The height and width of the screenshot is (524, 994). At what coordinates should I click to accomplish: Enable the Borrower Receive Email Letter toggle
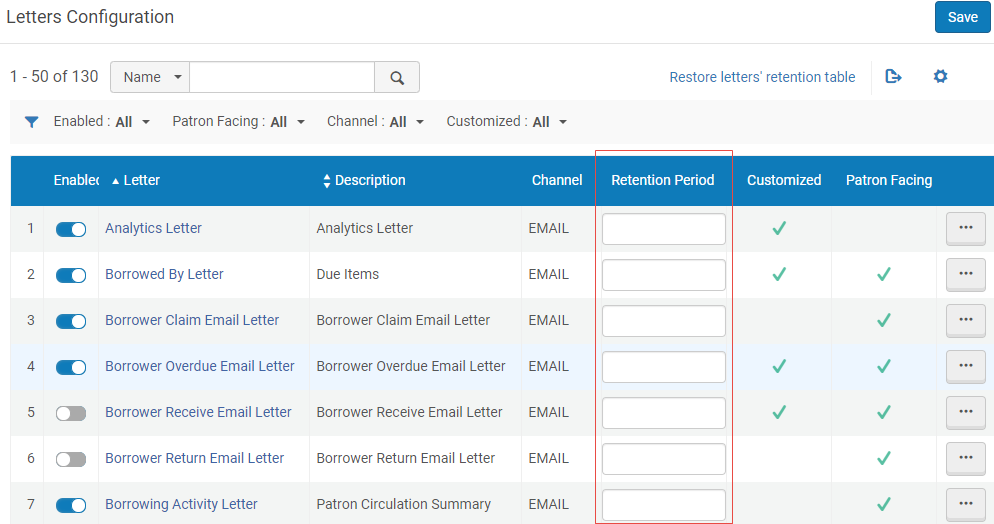tap(71, 413)
